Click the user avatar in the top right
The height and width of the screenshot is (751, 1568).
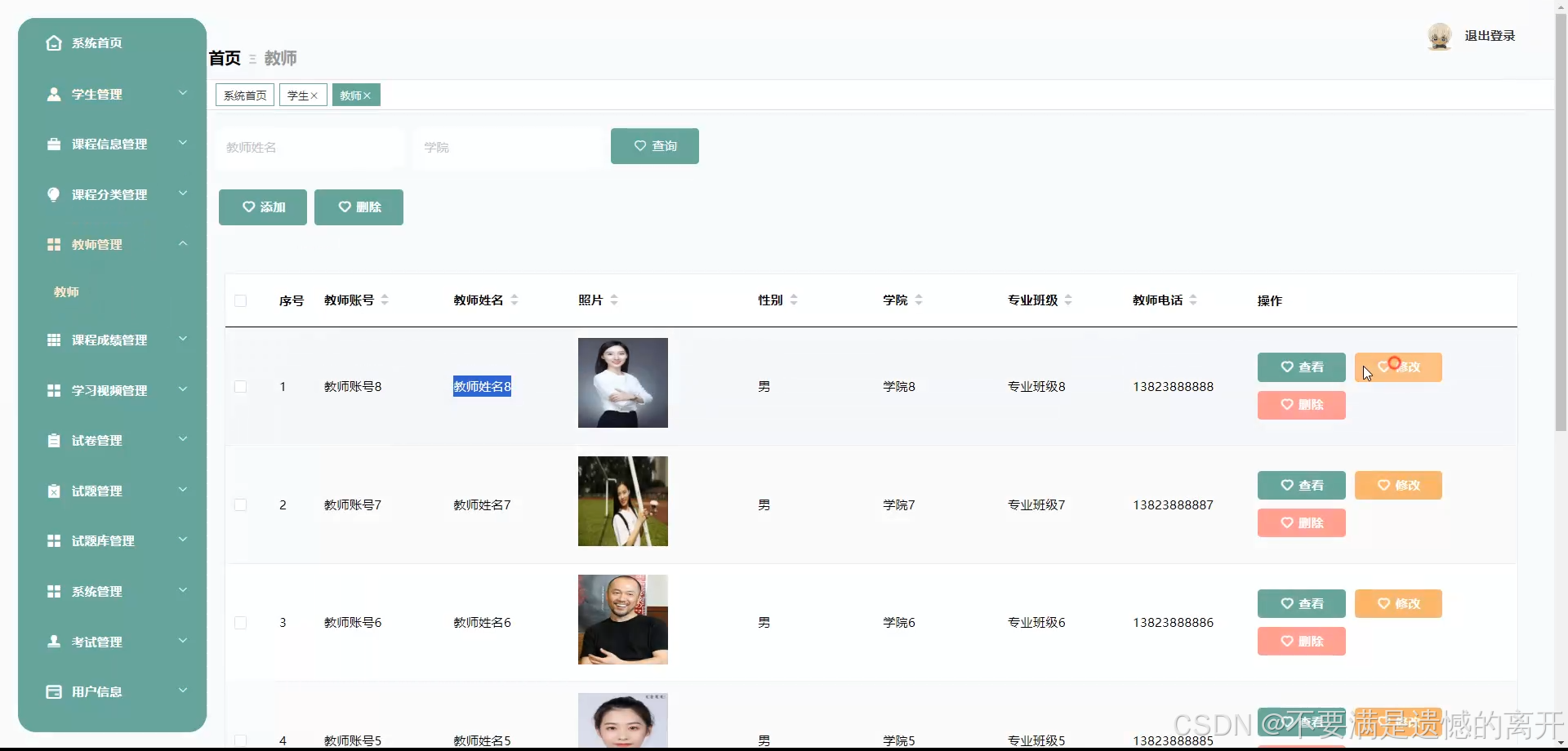tap(1440, 36)
